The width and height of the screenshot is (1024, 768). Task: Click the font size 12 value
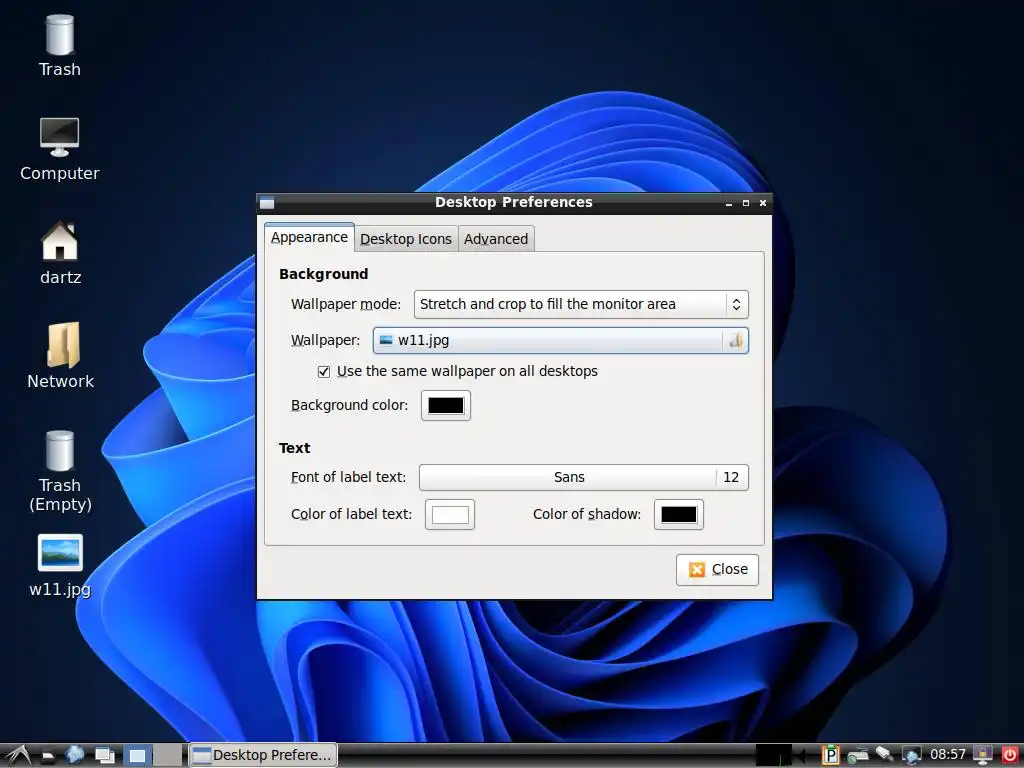pos(731,477)
